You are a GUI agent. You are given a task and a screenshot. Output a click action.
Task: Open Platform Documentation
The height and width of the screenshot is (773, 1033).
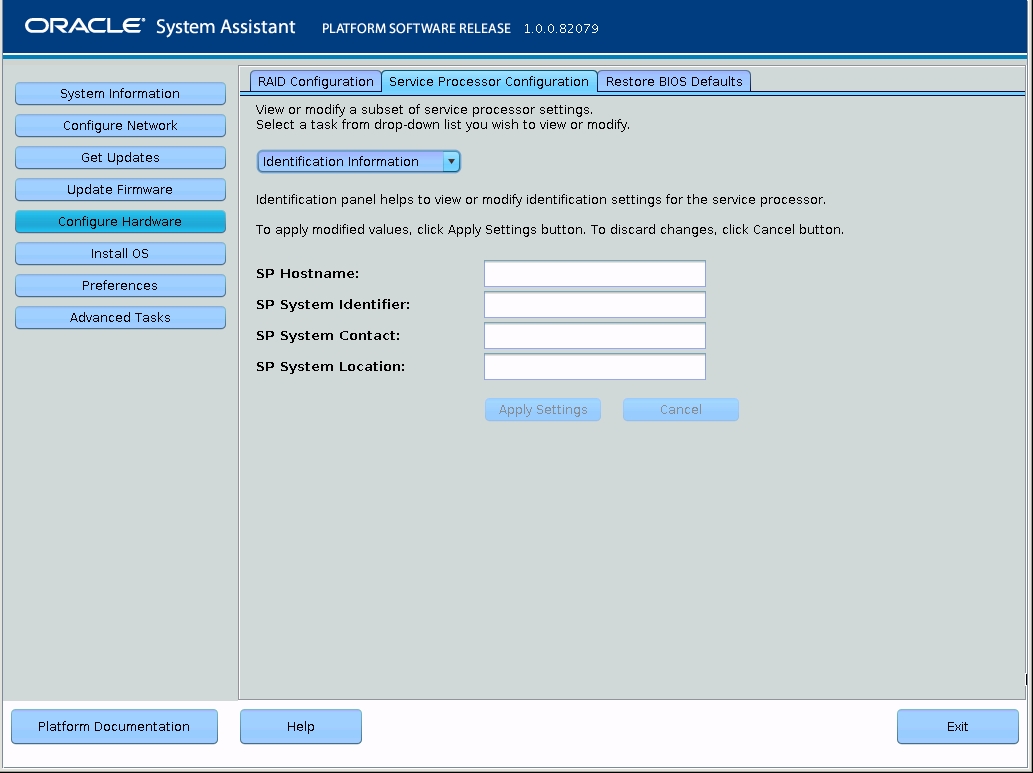[x=114, y=726]
